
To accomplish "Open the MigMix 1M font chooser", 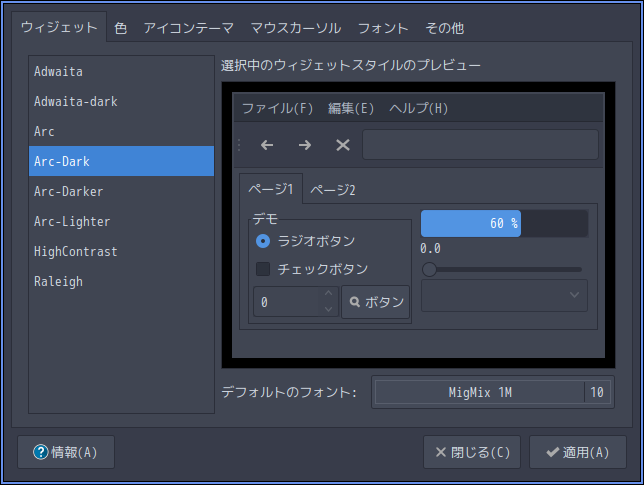I will (493, 392).
